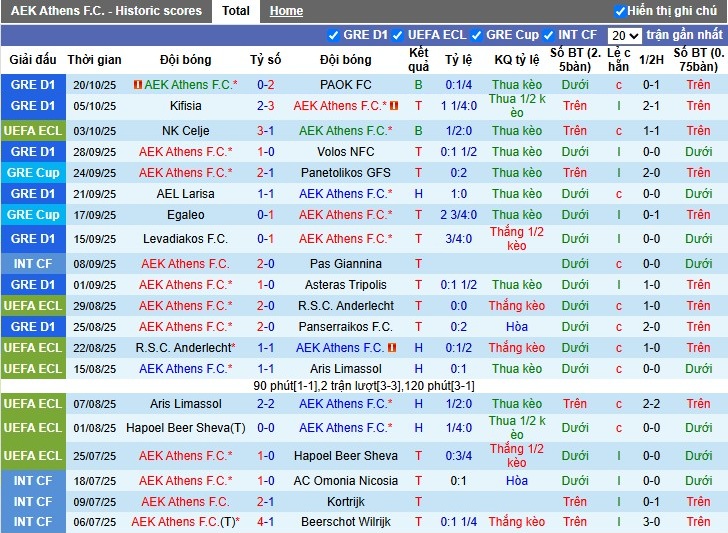
Task: Toggle the GRE Cup filter checkbox
Action: click(476, 35)
